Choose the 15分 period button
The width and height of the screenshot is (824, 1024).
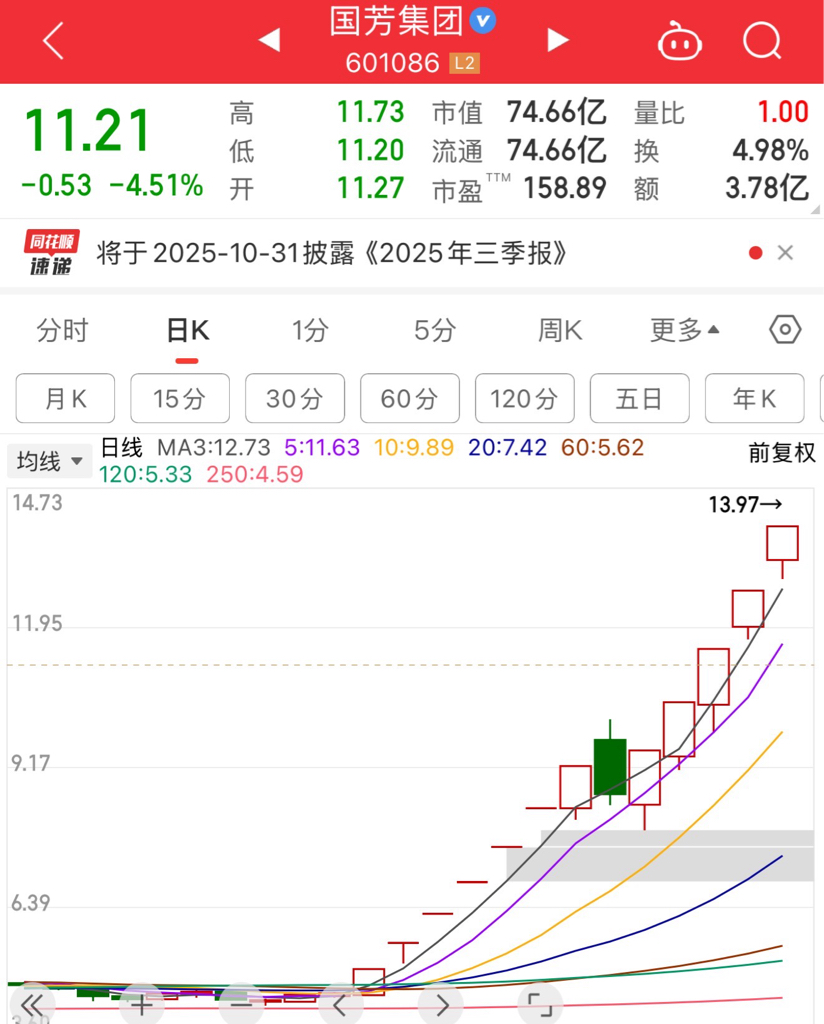point(180,398)
